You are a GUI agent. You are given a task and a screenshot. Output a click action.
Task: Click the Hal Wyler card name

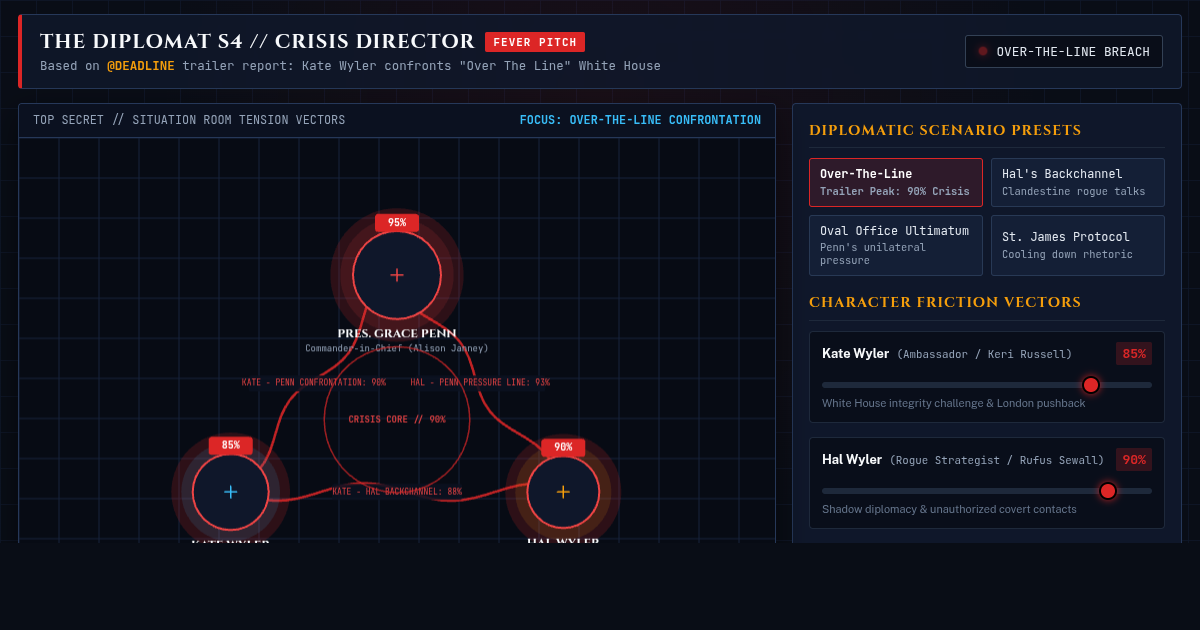point(852,459)
